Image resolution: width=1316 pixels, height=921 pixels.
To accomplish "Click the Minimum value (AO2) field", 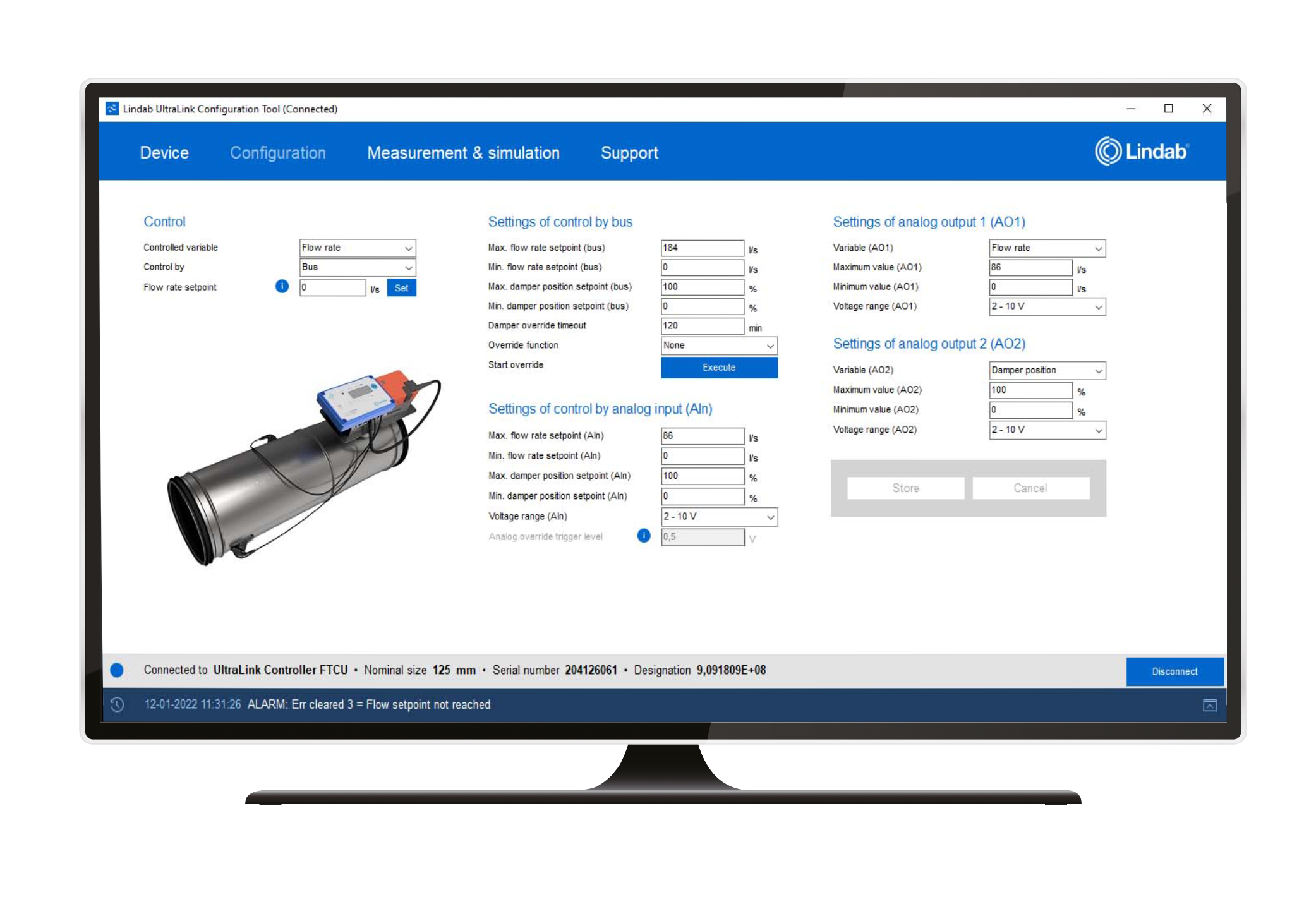I will [1030, 410].
